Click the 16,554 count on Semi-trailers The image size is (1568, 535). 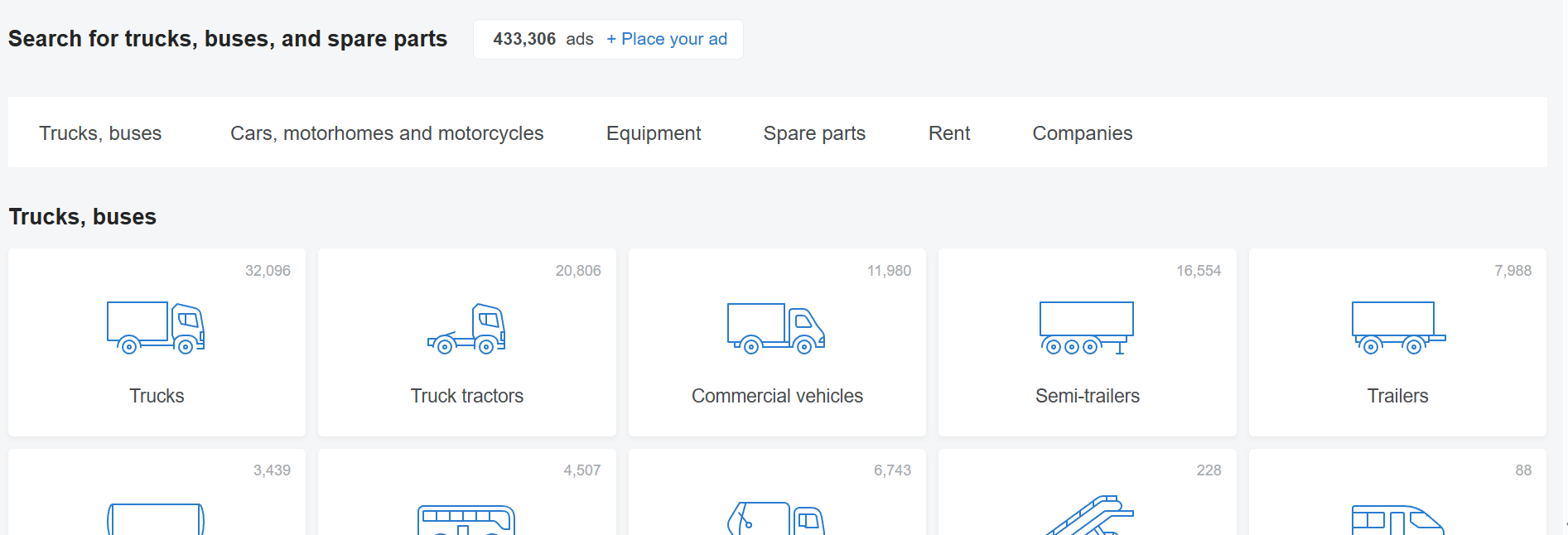tap(1199, 271)
